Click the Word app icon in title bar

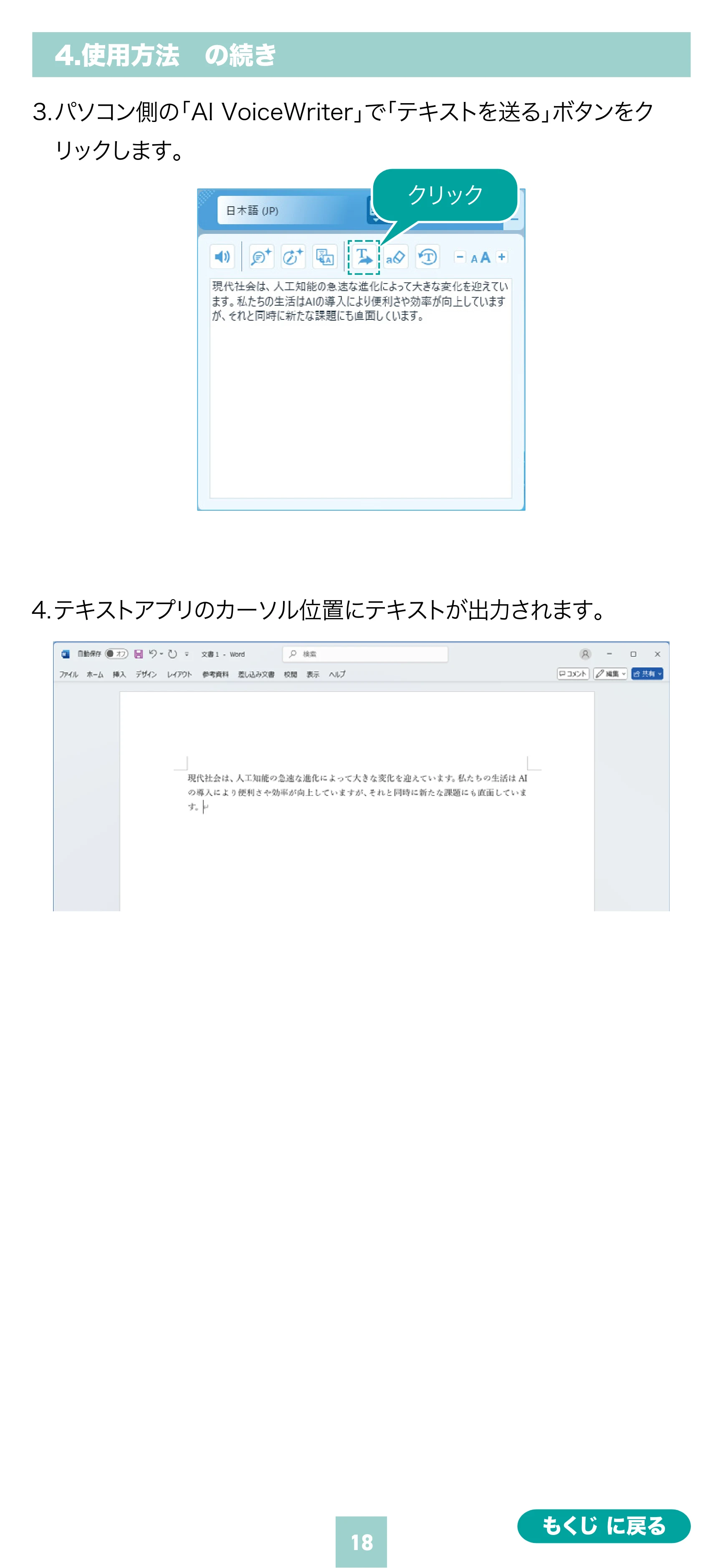coord(65,654)
